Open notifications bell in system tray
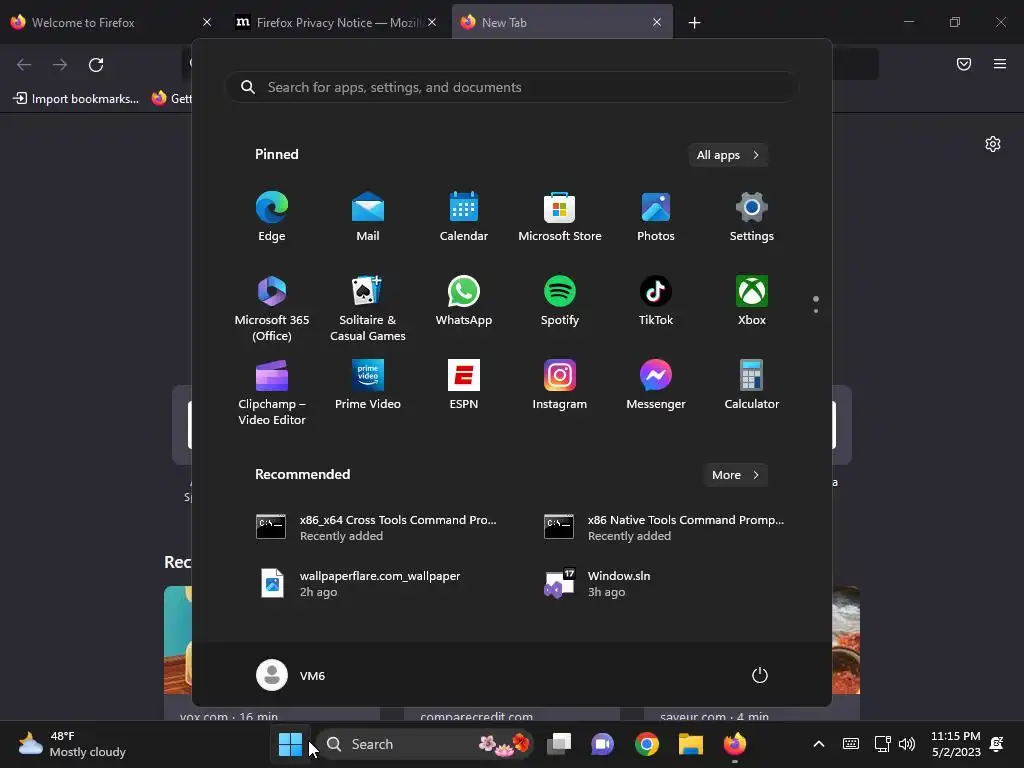Viewport: 1024px width, 768px height. [x=997, y=744]
